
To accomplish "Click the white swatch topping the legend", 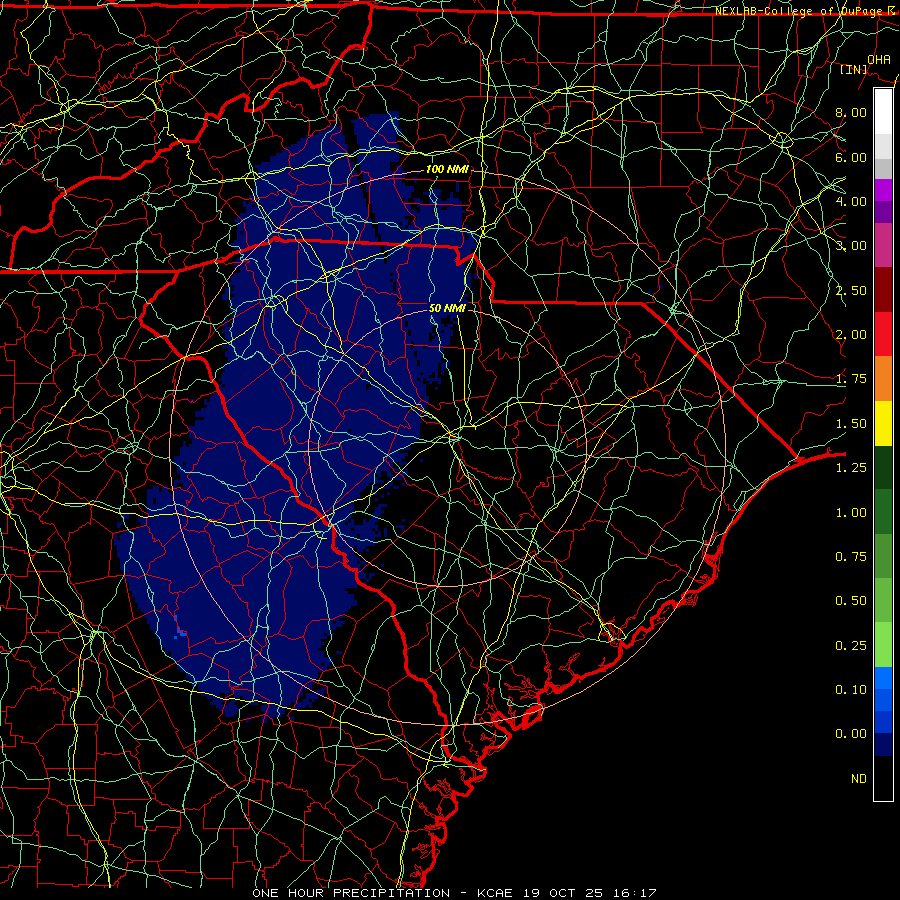I will tap(883, 111).
